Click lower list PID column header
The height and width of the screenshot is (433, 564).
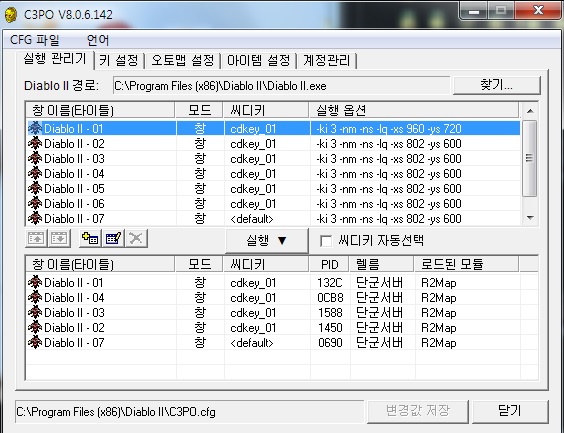pos(329,264)
